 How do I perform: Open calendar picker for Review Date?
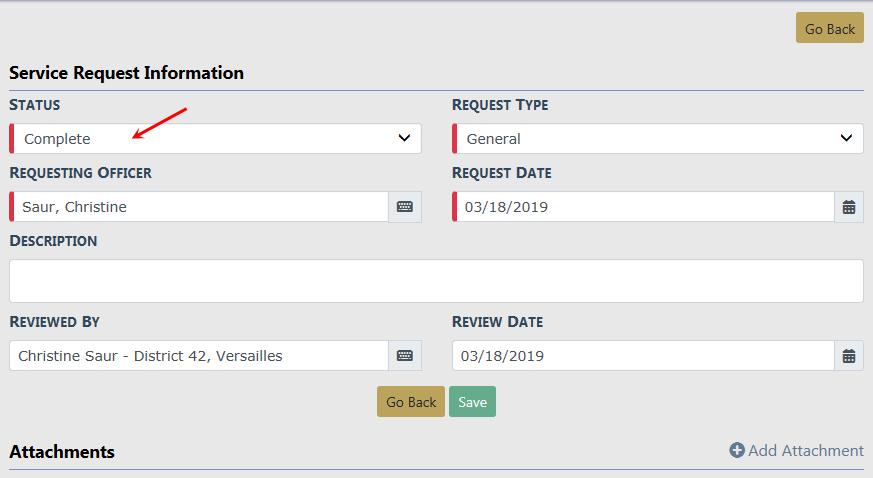tap(849, 356)
